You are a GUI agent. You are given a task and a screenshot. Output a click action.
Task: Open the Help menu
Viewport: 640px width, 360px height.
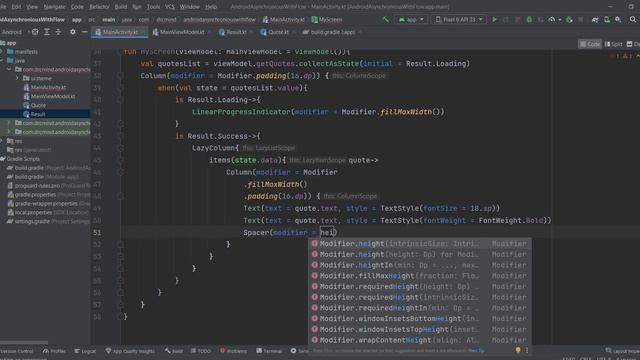pyautogui.click(x=211, y=7)
